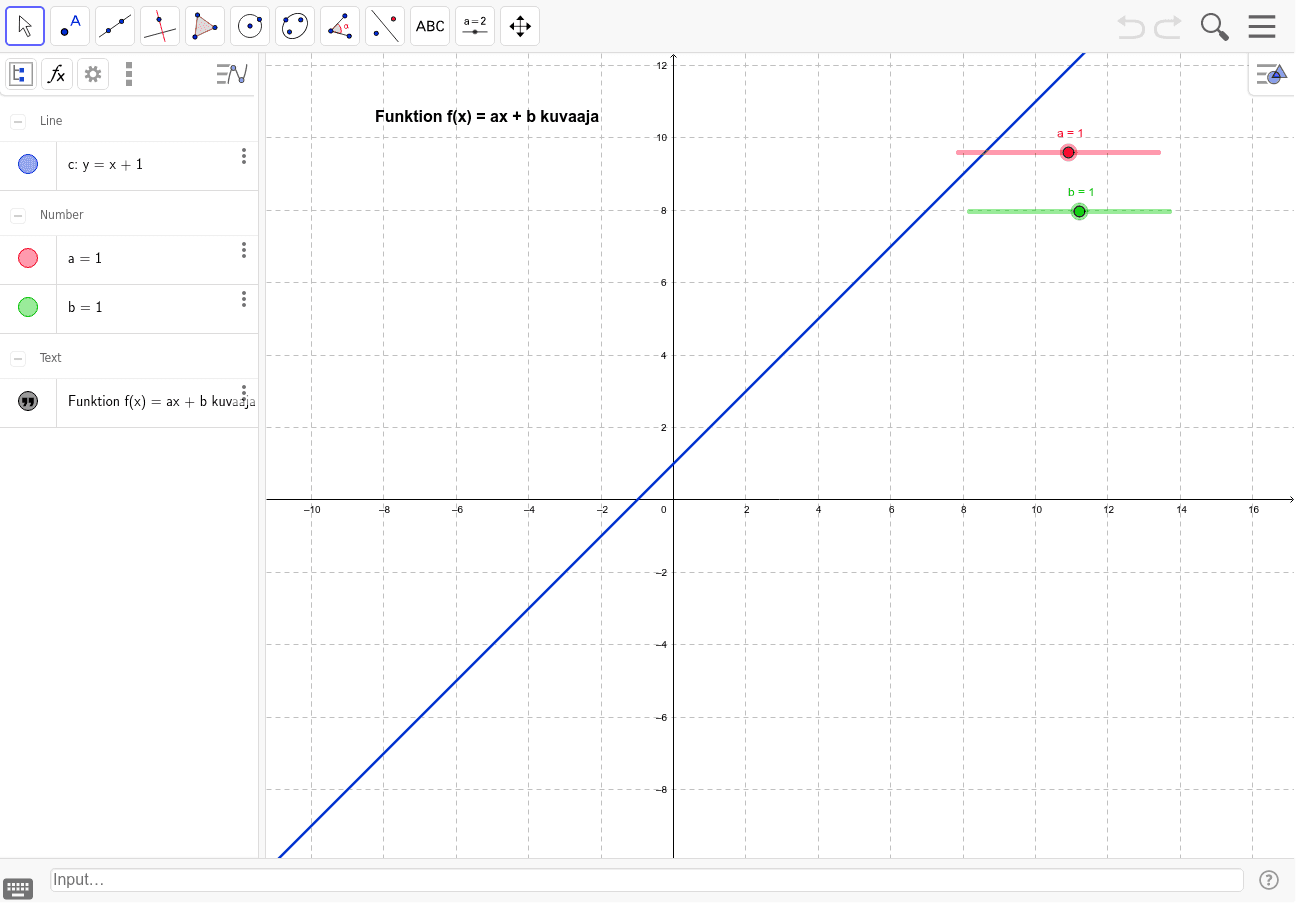Open more options for Funktion text row
This screenshot has height=903, width=1296.
click(x=243, y=393)
